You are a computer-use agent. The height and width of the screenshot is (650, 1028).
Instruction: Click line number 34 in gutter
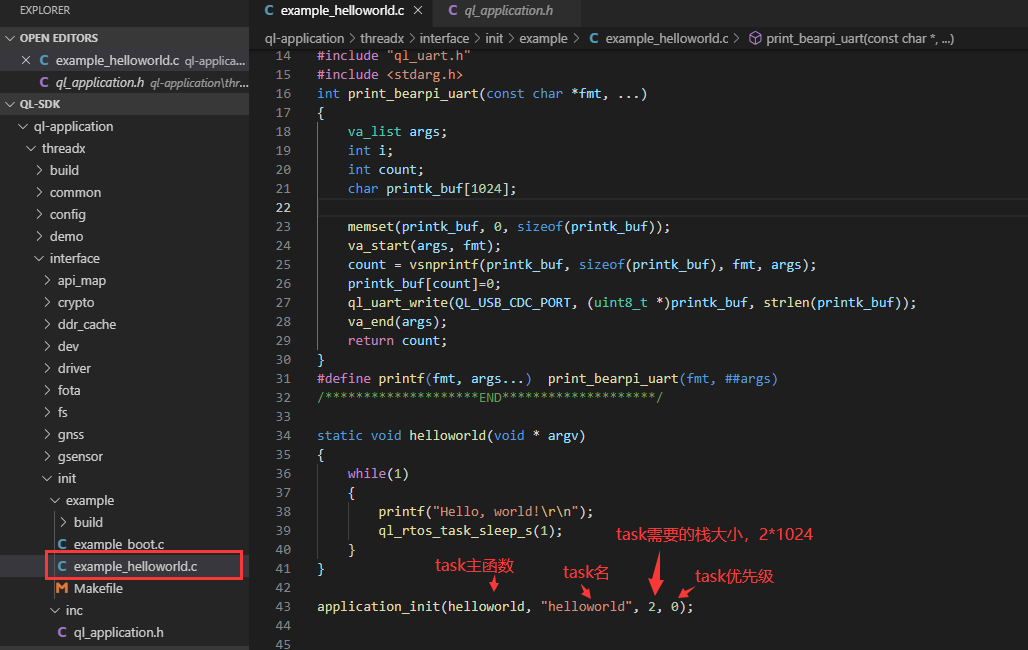283,436
